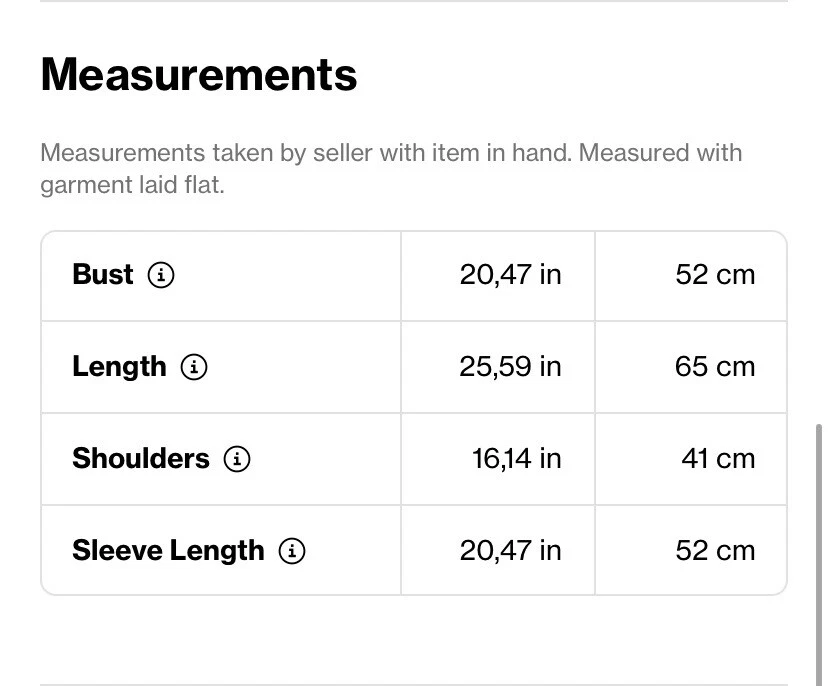This screenshot has width=828, height=686.
Task: Click Sleeve Length value 20,47 in
Action: point(510,551)
